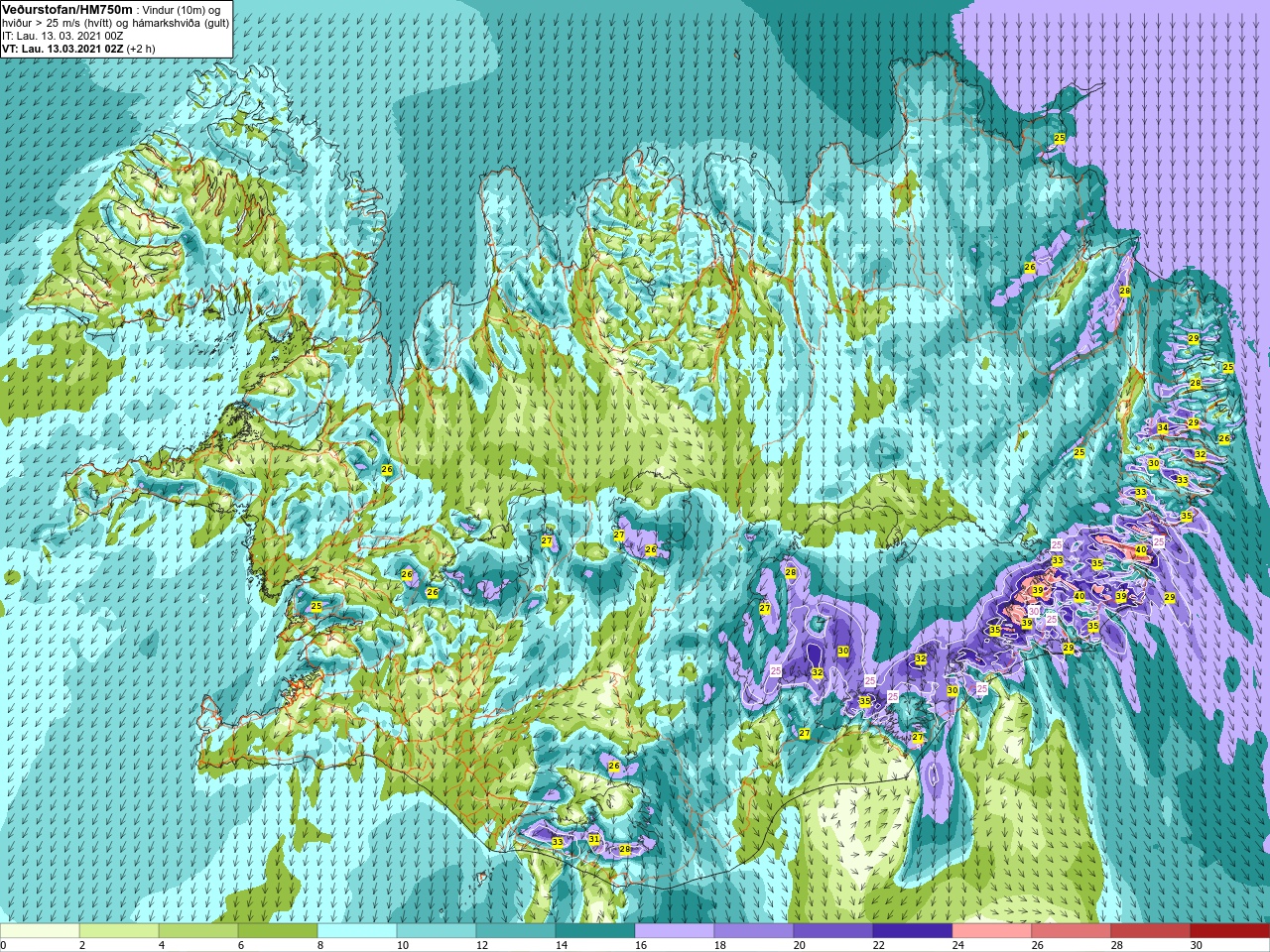Click the yellow gust marker labeled 31
The height and width of the screenshot is (952, 1270).
click(594, 839)
